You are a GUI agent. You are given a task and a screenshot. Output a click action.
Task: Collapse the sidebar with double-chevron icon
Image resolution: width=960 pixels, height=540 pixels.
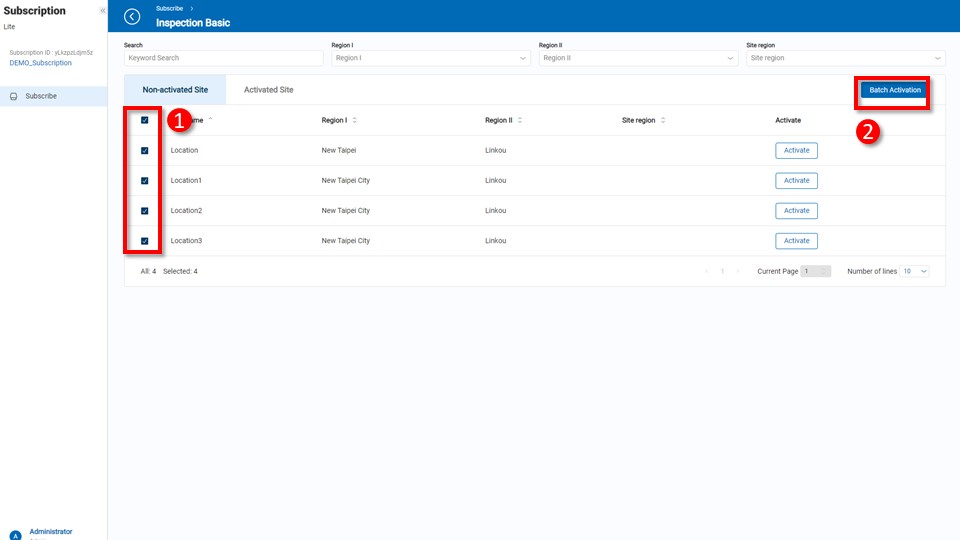tap(102, 10)
